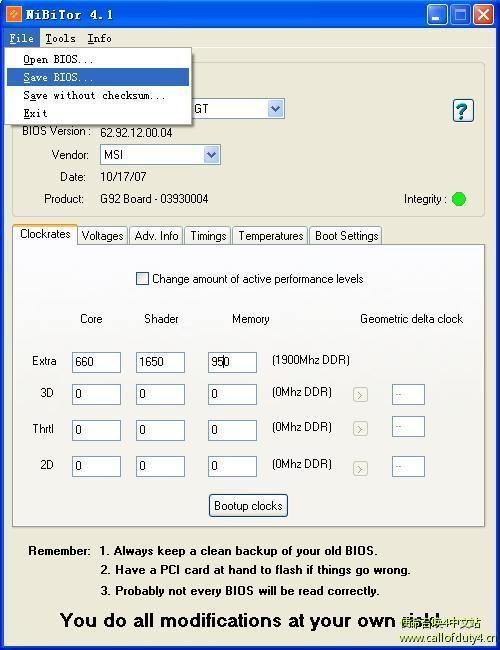Open the Boot Settings tab
The image size is (500, 650).
click(x=346, y=236)
